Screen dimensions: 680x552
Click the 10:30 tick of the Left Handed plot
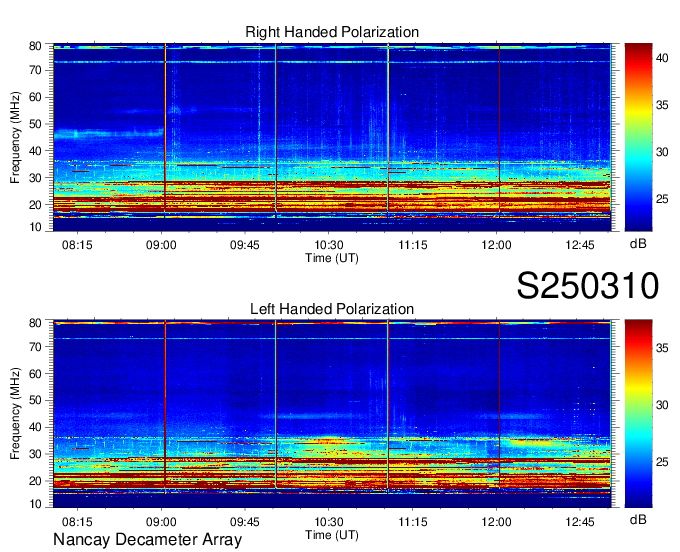[329, 522]
